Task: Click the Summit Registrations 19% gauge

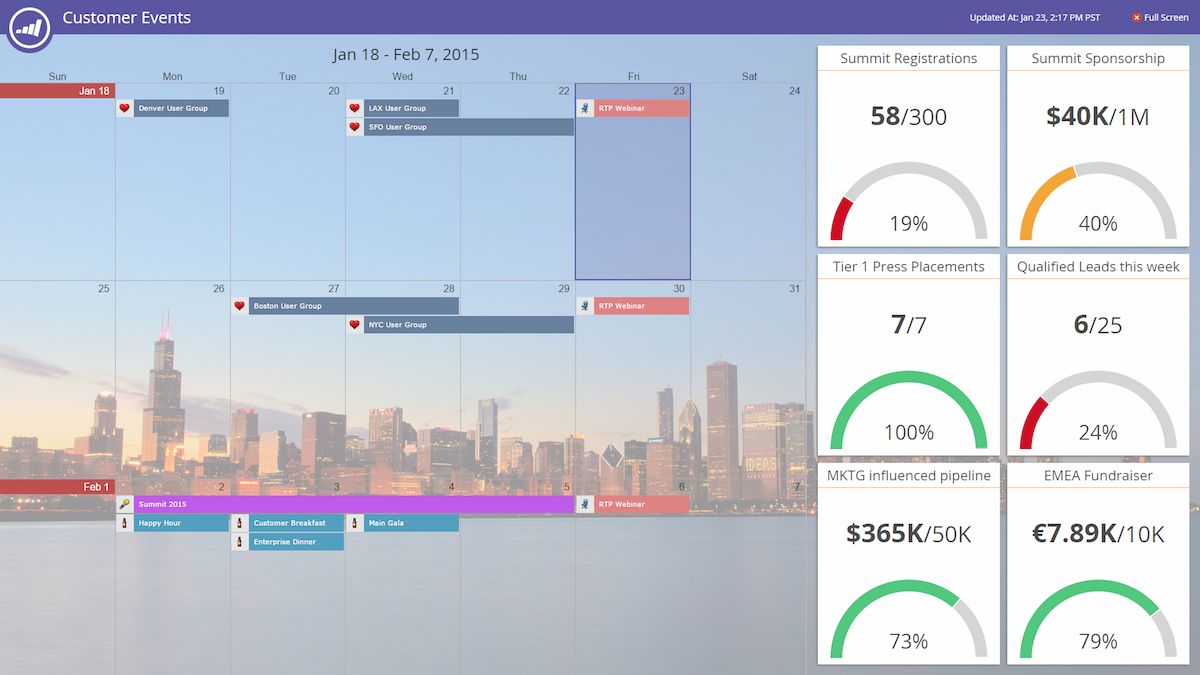Action: tap(908, 202)
